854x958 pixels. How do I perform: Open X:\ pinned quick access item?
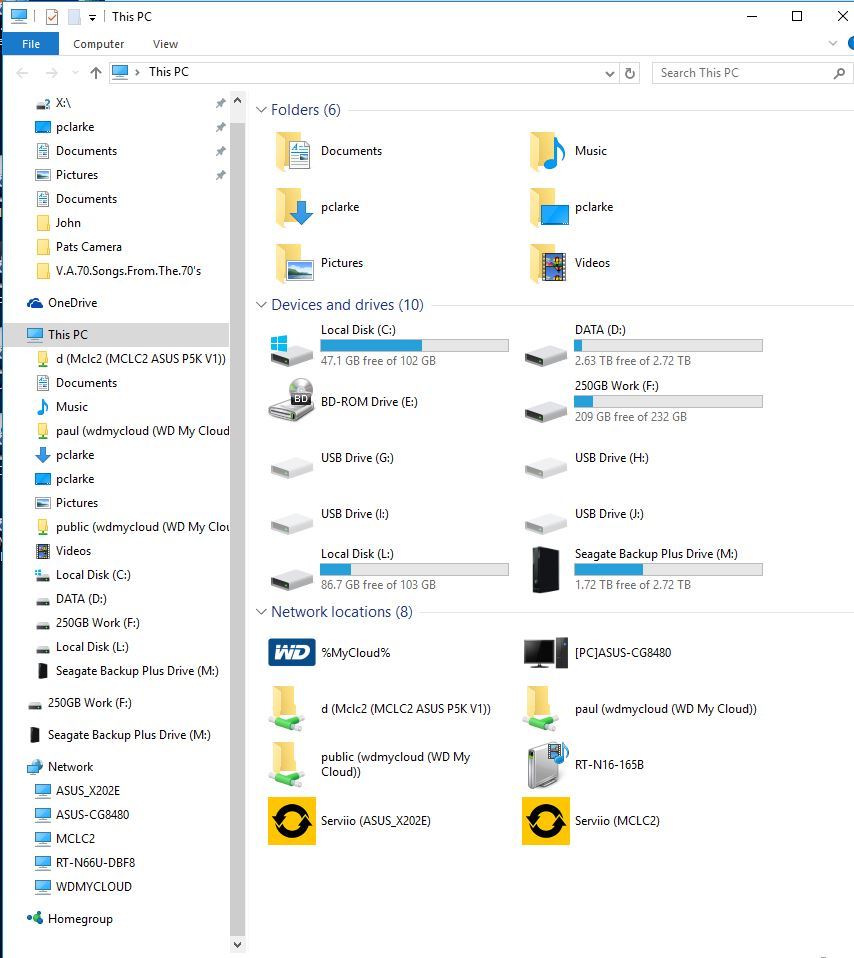[54, 103]
